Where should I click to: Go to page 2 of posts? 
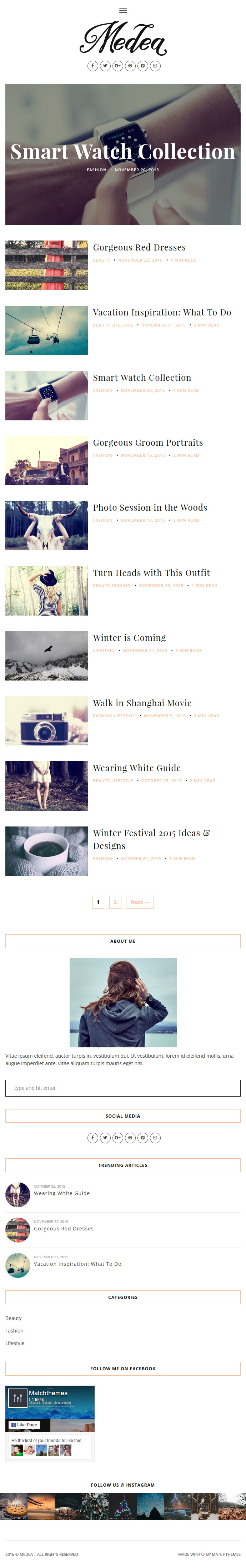(115, 902)
